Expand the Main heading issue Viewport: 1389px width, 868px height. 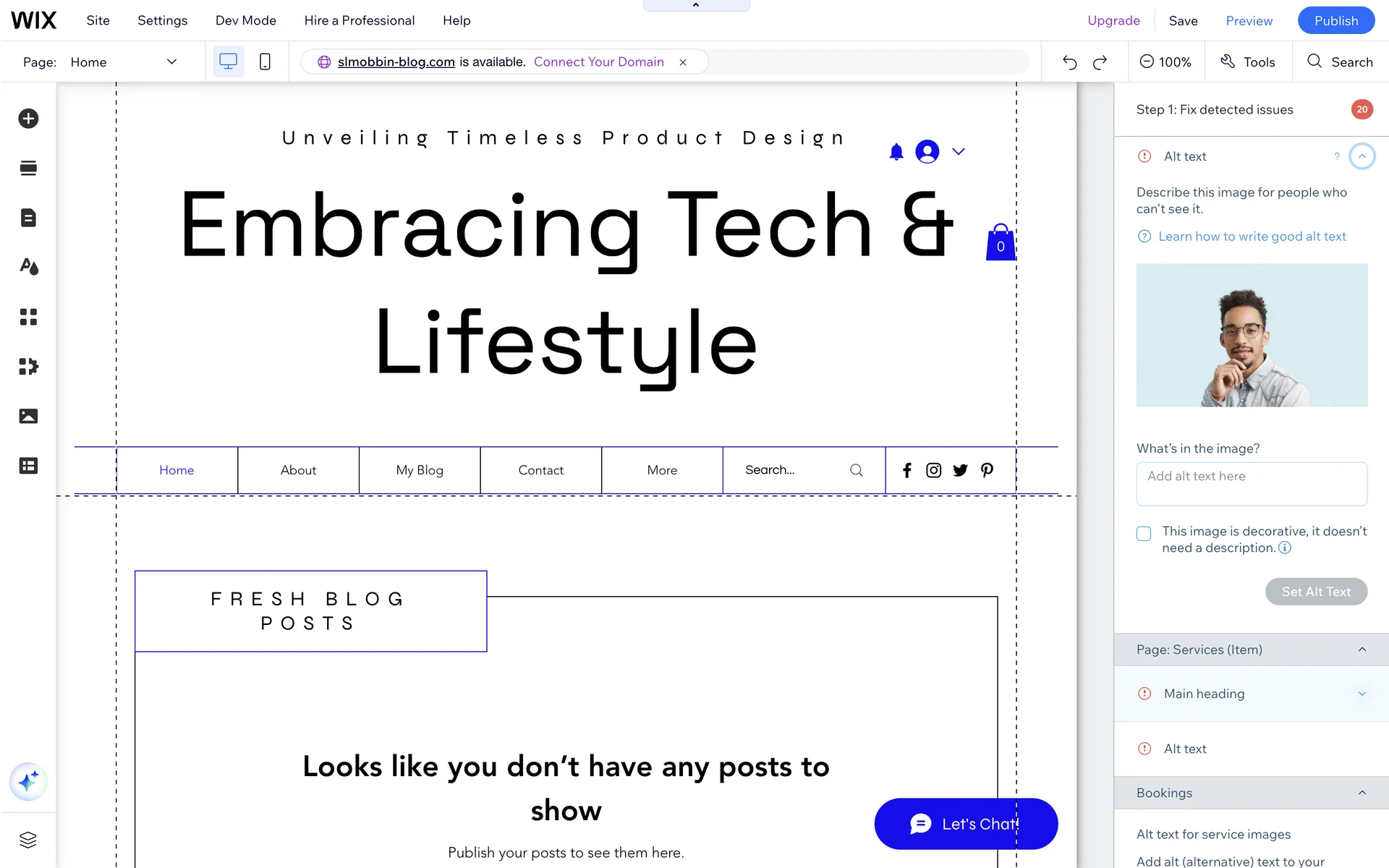pyautogui.click(x=1362, y=694)
